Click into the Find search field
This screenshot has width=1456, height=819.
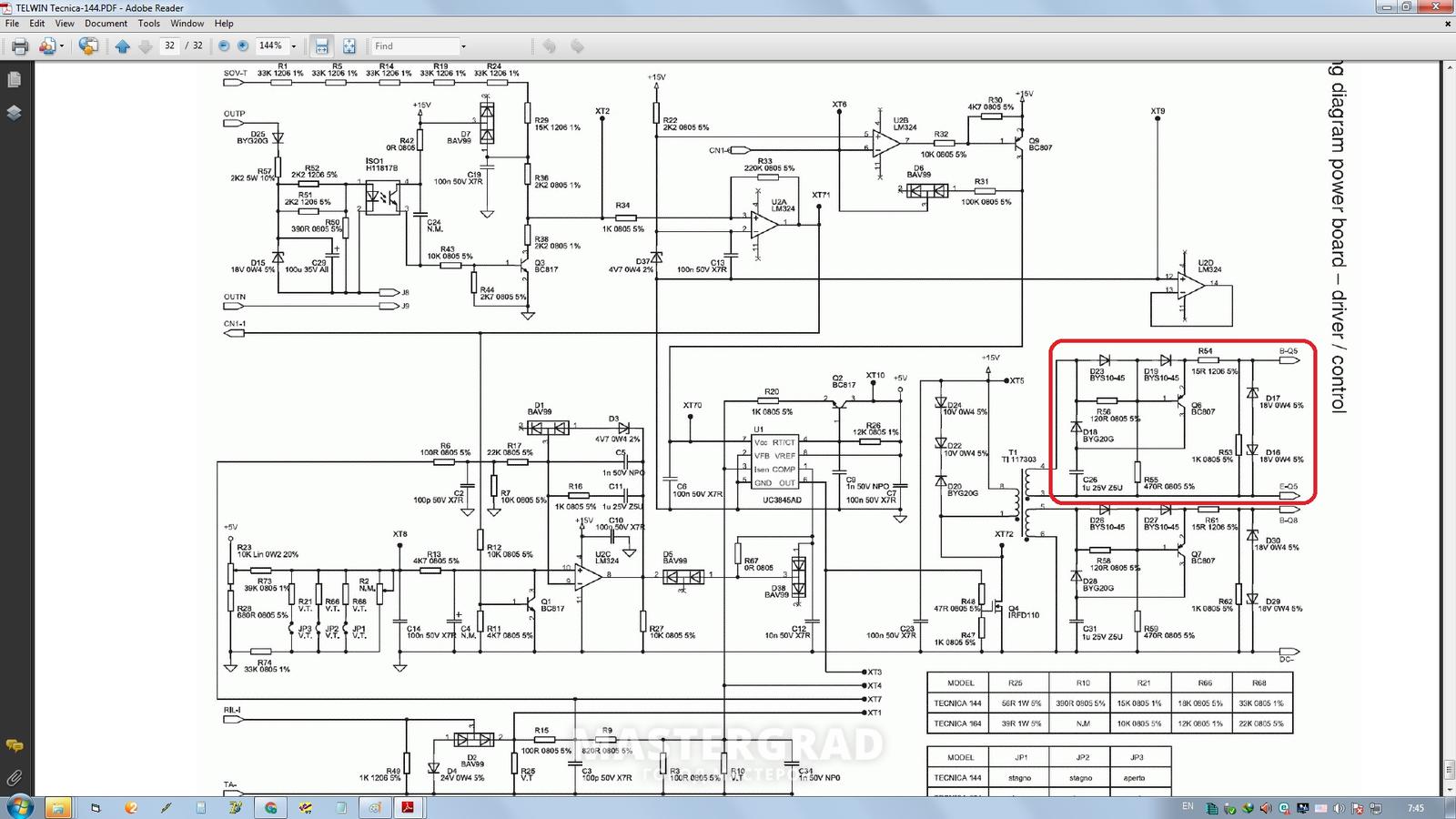tap(414, 45)
